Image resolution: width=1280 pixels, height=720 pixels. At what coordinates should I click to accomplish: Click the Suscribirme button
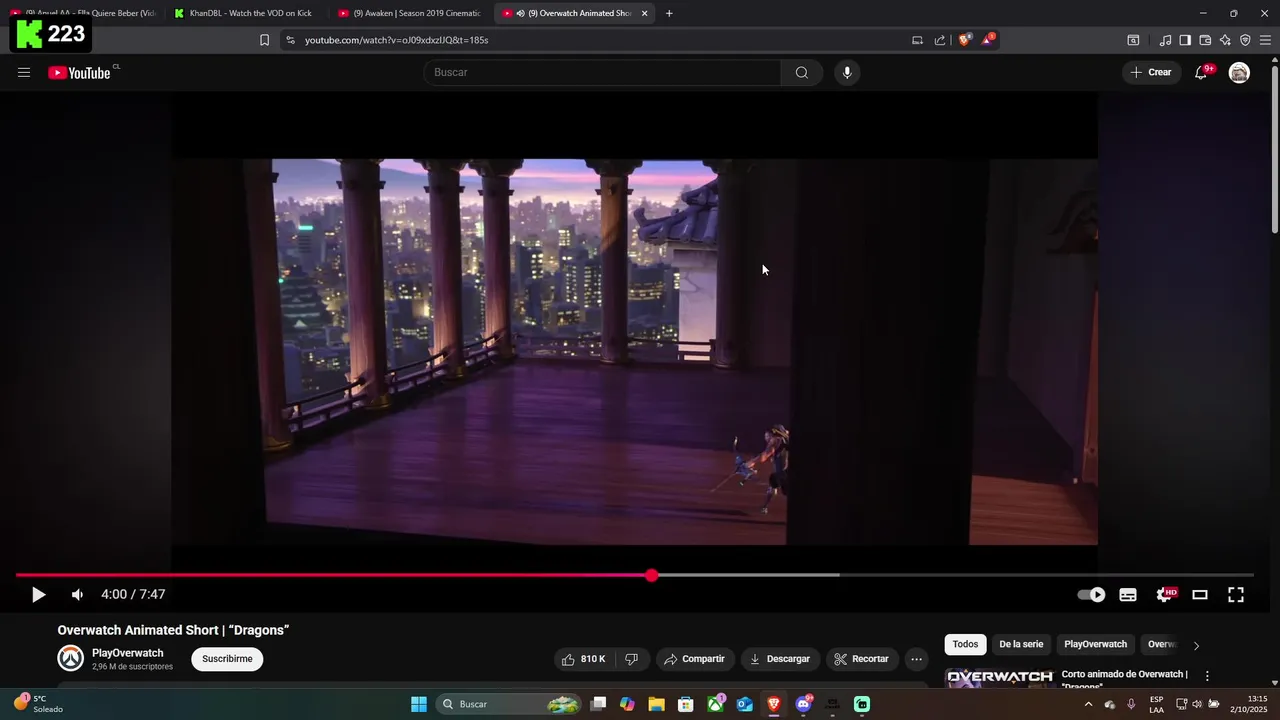pos(227,659)
